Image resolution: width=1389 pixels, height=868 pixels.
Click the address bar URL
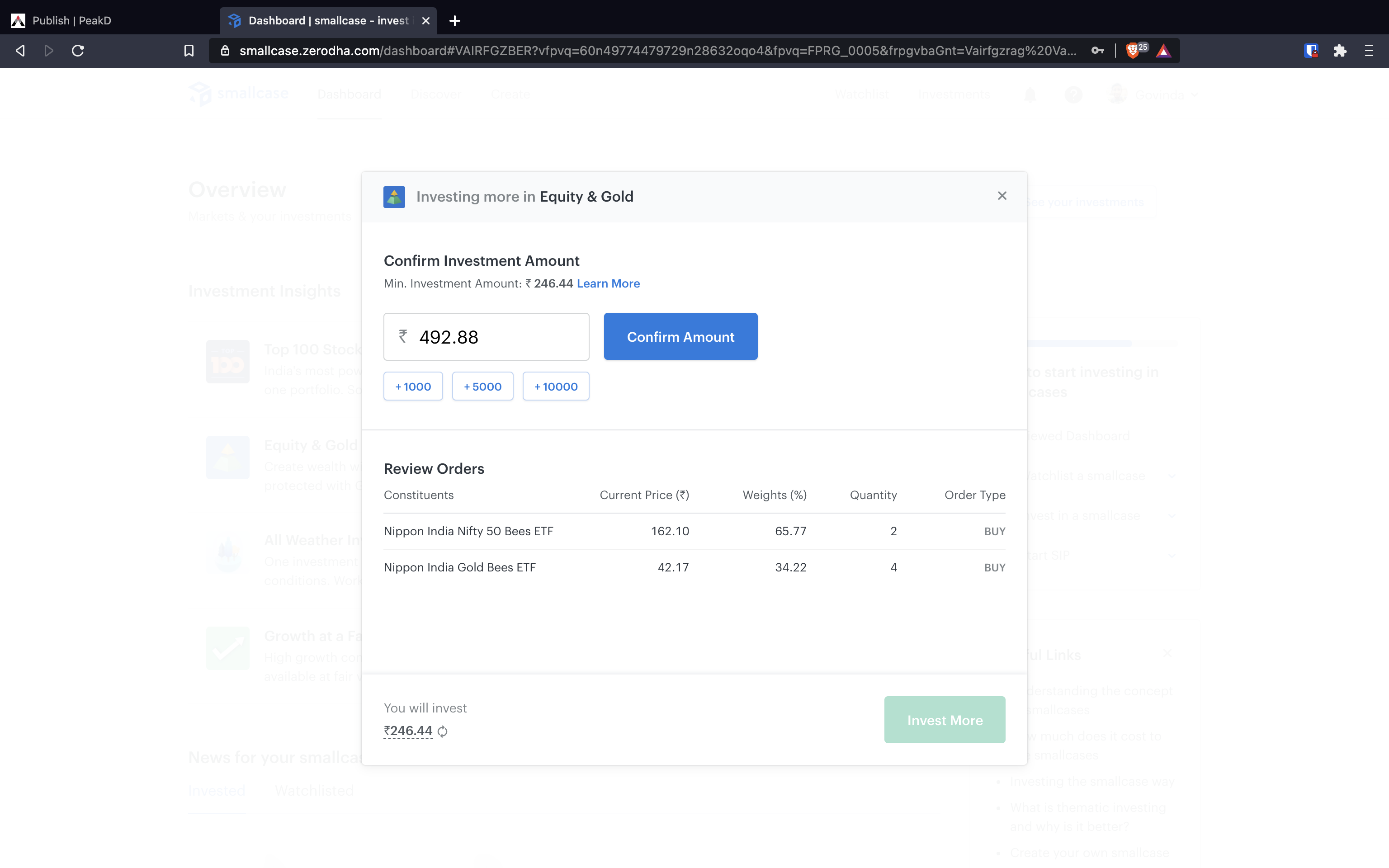658,51
